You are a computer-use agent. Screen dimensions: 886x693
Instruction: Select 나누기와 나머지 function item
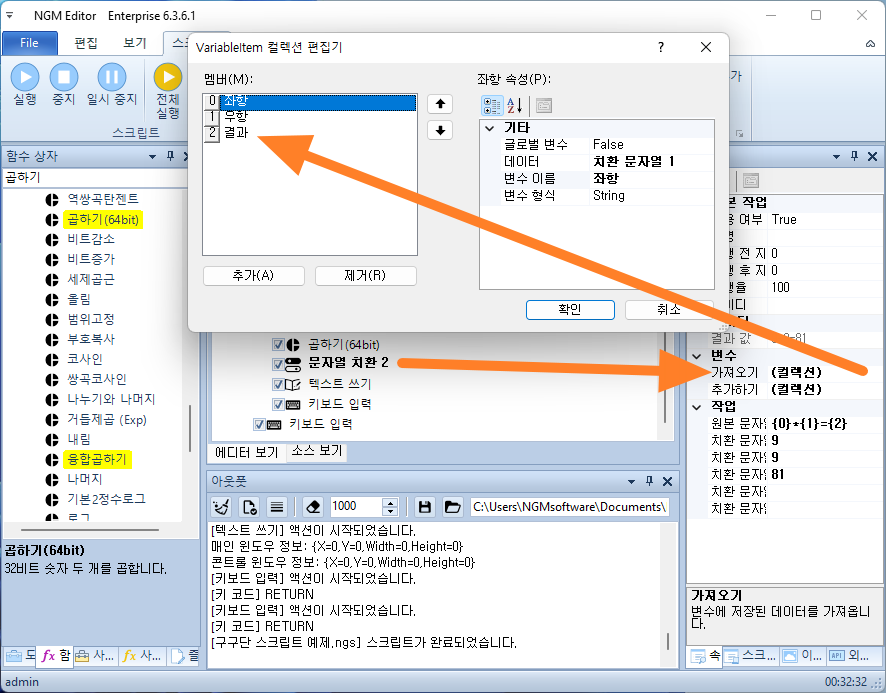tap(111, 399)
